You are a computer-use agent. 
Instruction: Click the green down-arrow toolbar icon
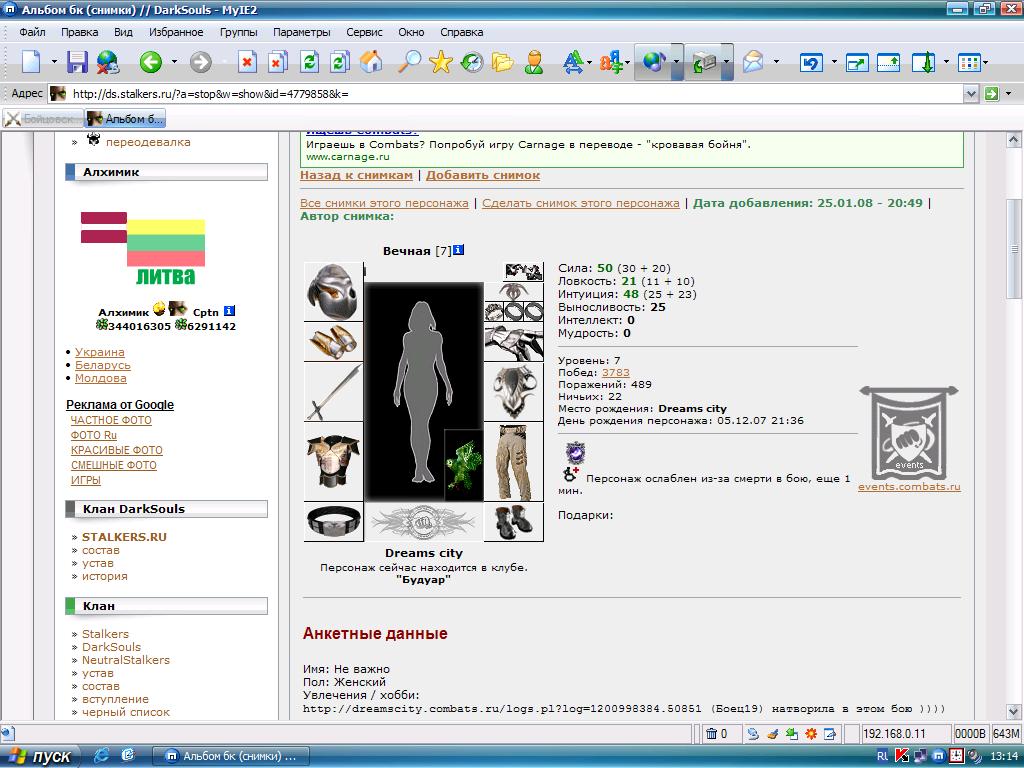tap(923, 63)
